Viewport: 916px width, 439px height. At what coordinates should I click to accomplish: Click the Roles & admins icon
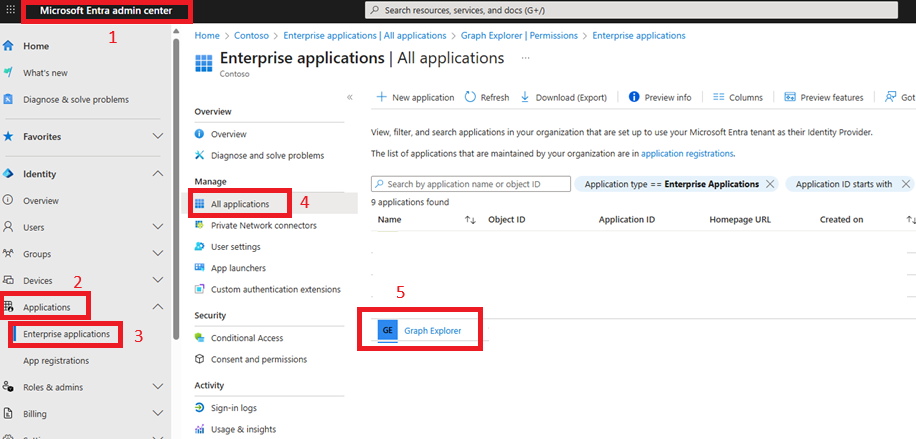coord(8,387)
